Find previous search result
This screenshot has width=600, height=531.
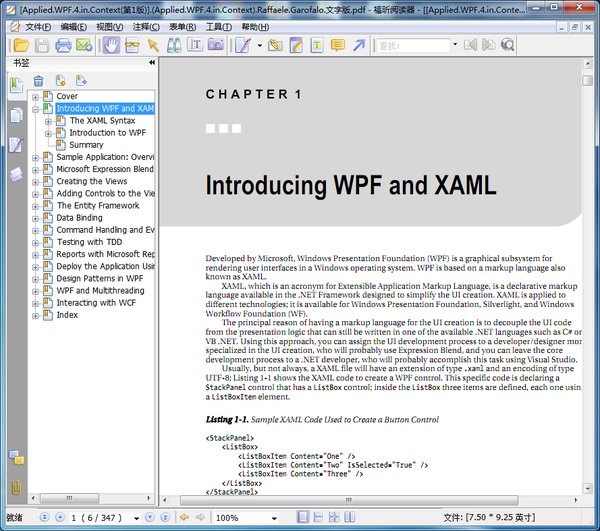[x=470, y=45]
